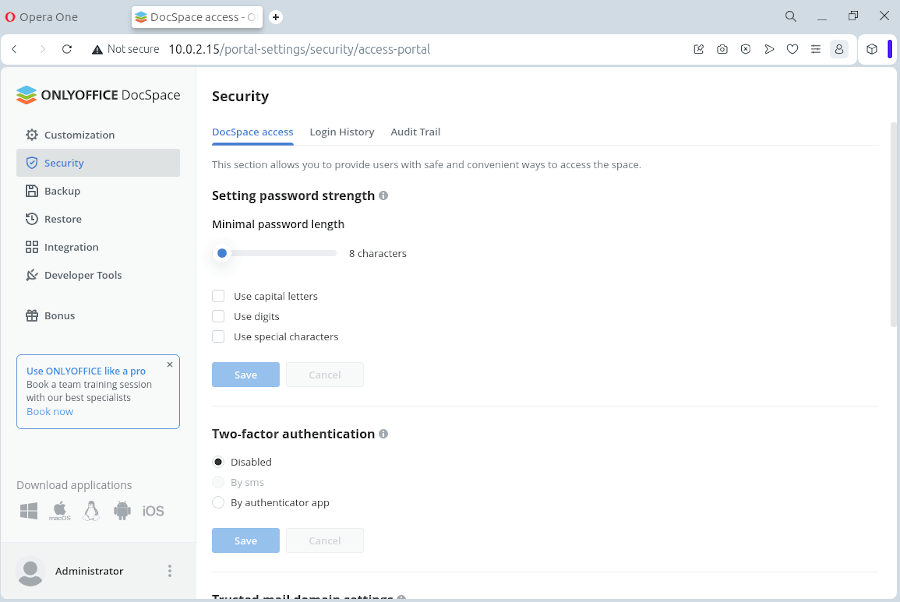Open Opera easy setup menu

(x=816, y=49)
